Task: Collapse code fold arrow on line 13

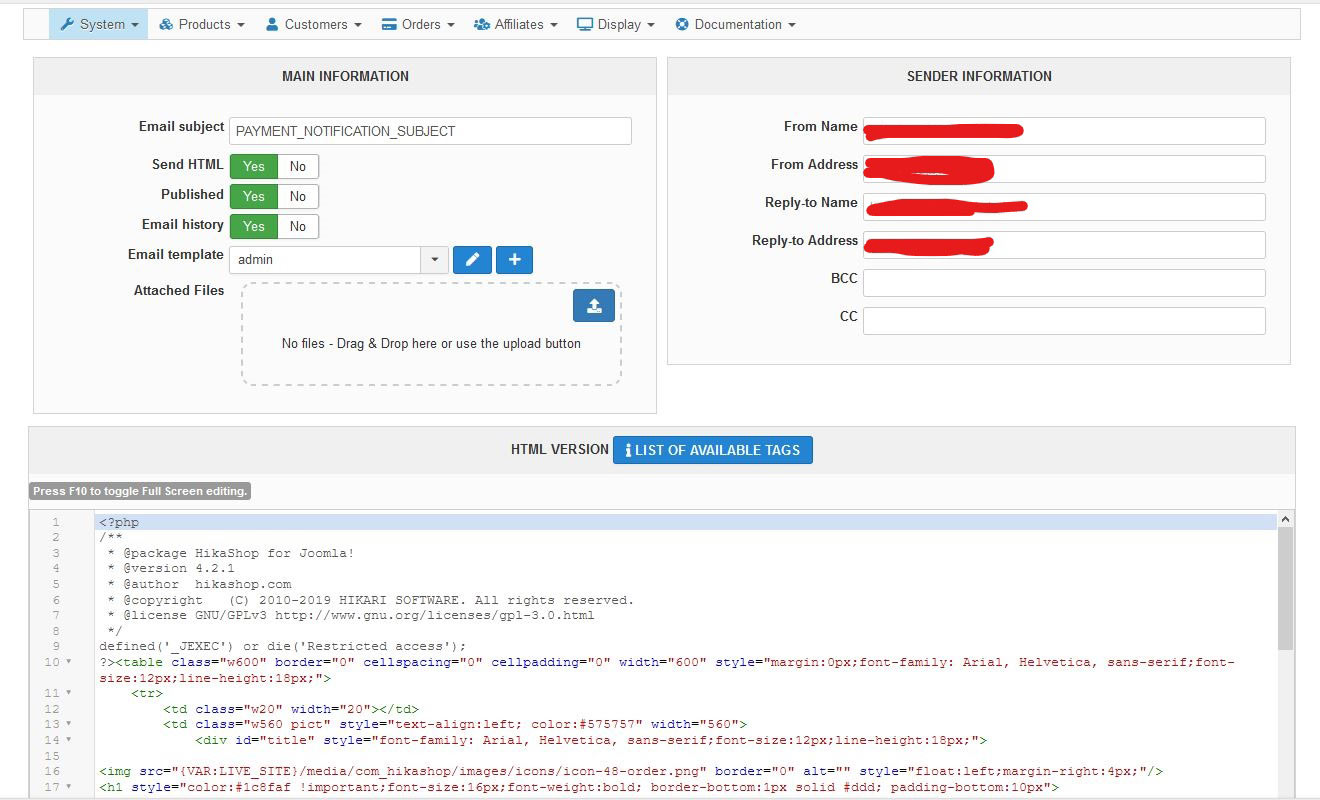Action: 69,724
